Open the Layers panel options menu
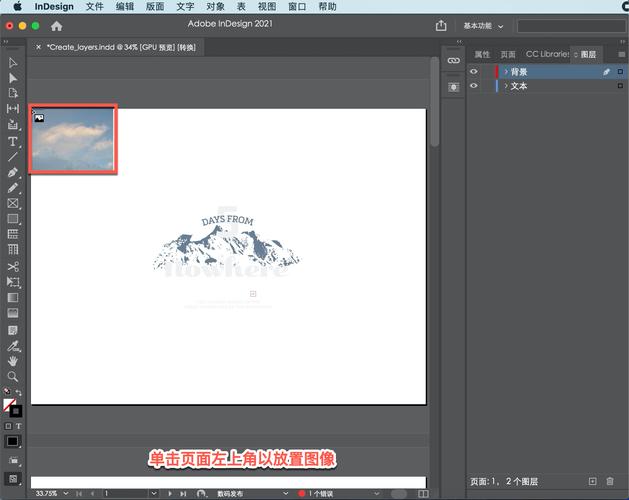Viewport: 629px width, 500px height. [x=621, y=54]
